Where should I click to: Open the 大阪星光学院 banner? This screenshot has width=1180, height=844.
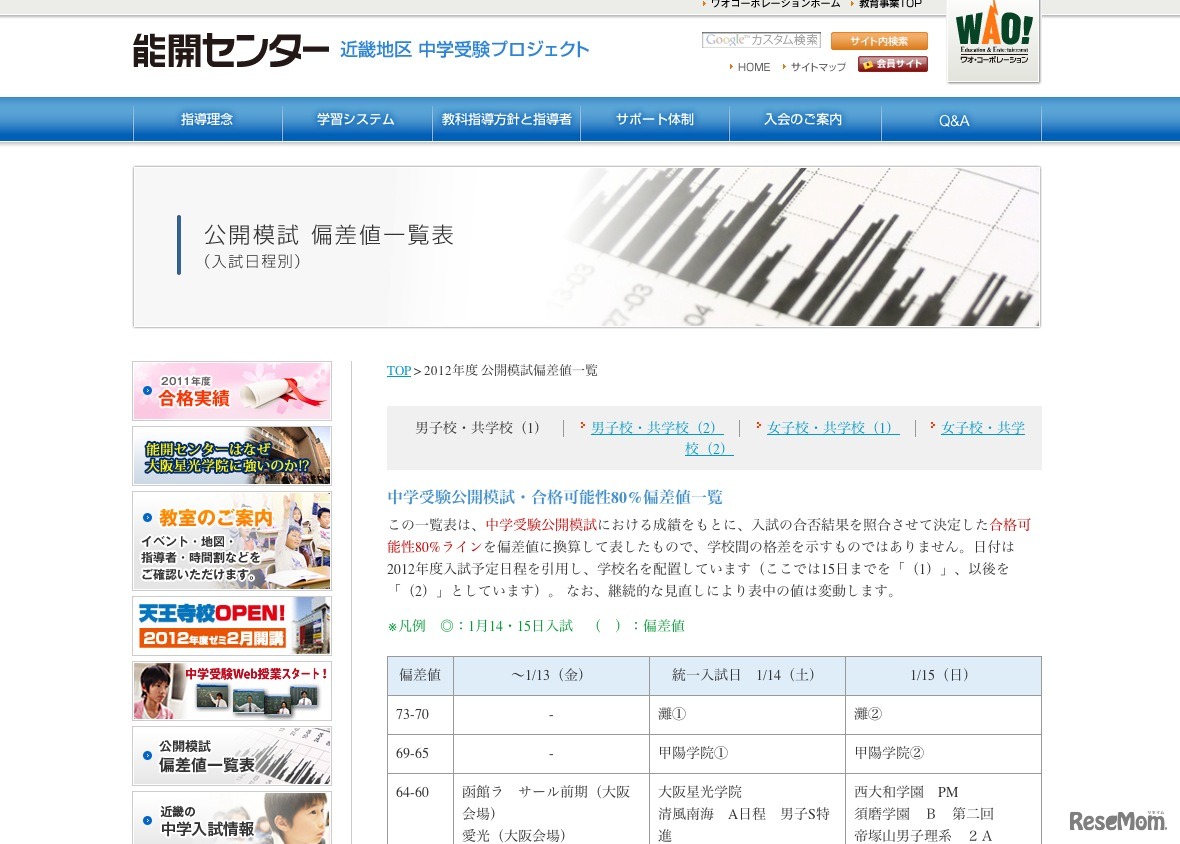click(232, 456)
